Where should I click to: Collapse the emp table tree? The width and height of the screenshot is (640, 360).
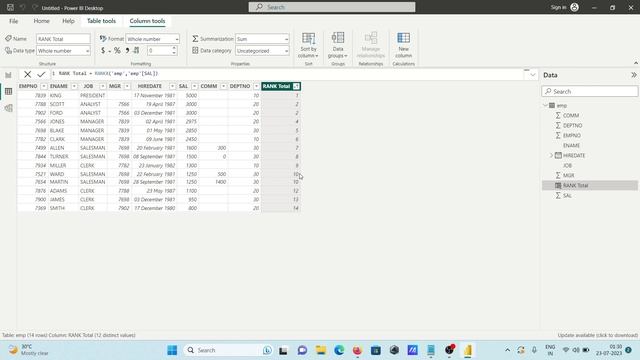coord(545,105)
